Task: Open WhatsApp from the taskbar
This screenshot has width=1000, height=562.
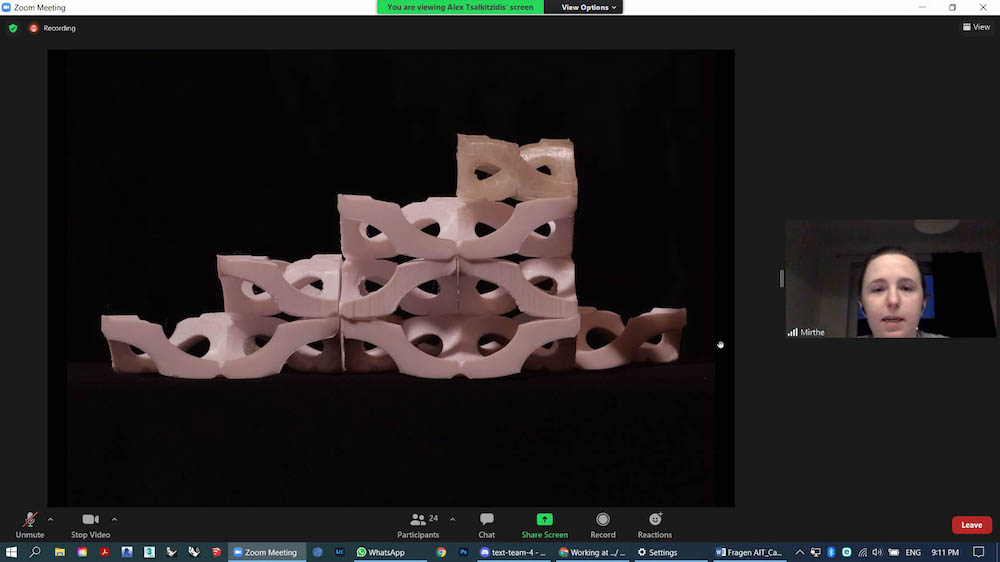Action: (x=380, y=552)
